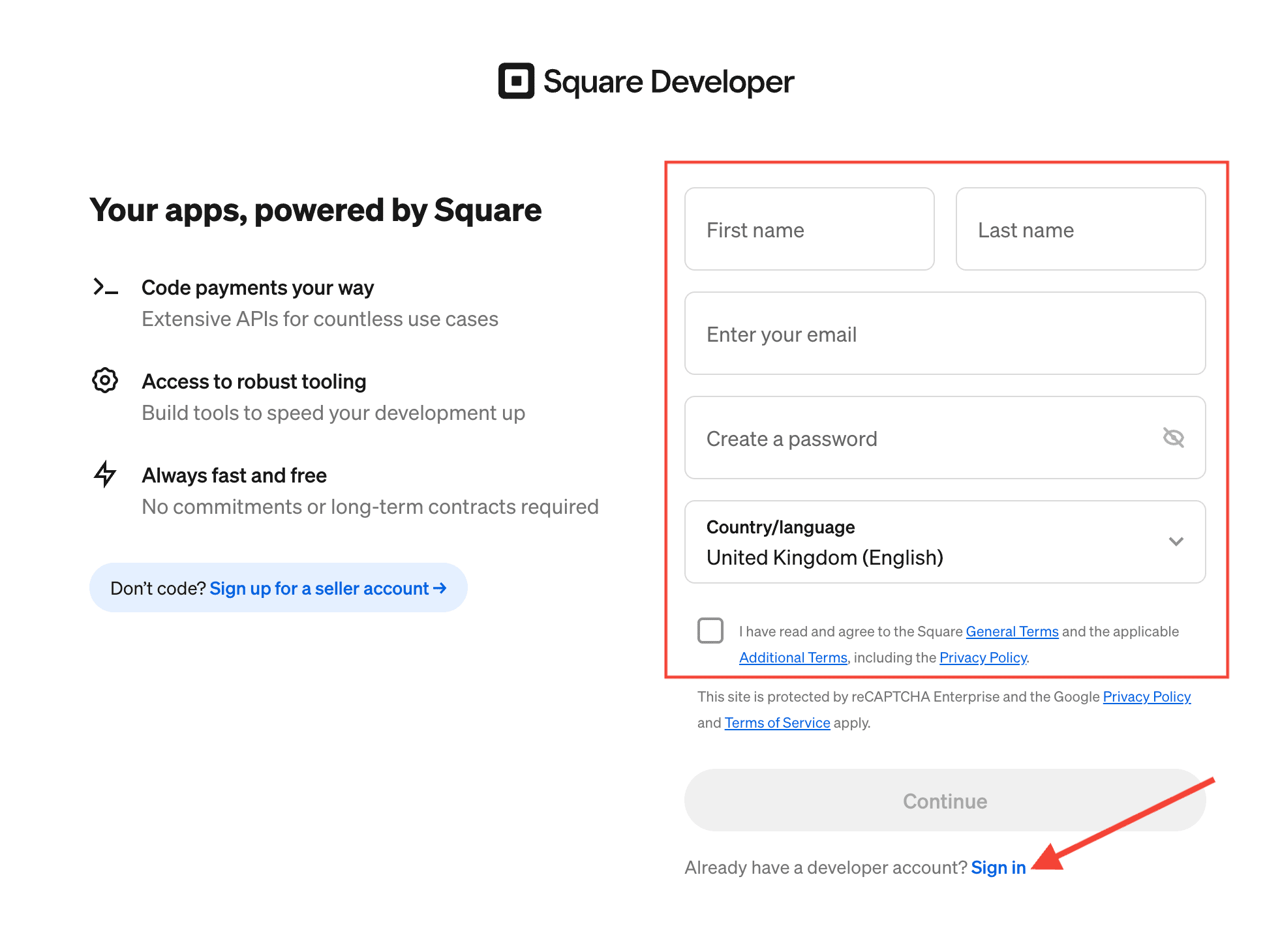Screen dimensions: 1280x952
Task: Click the arrow after seller account
Action: pos(440,588)
